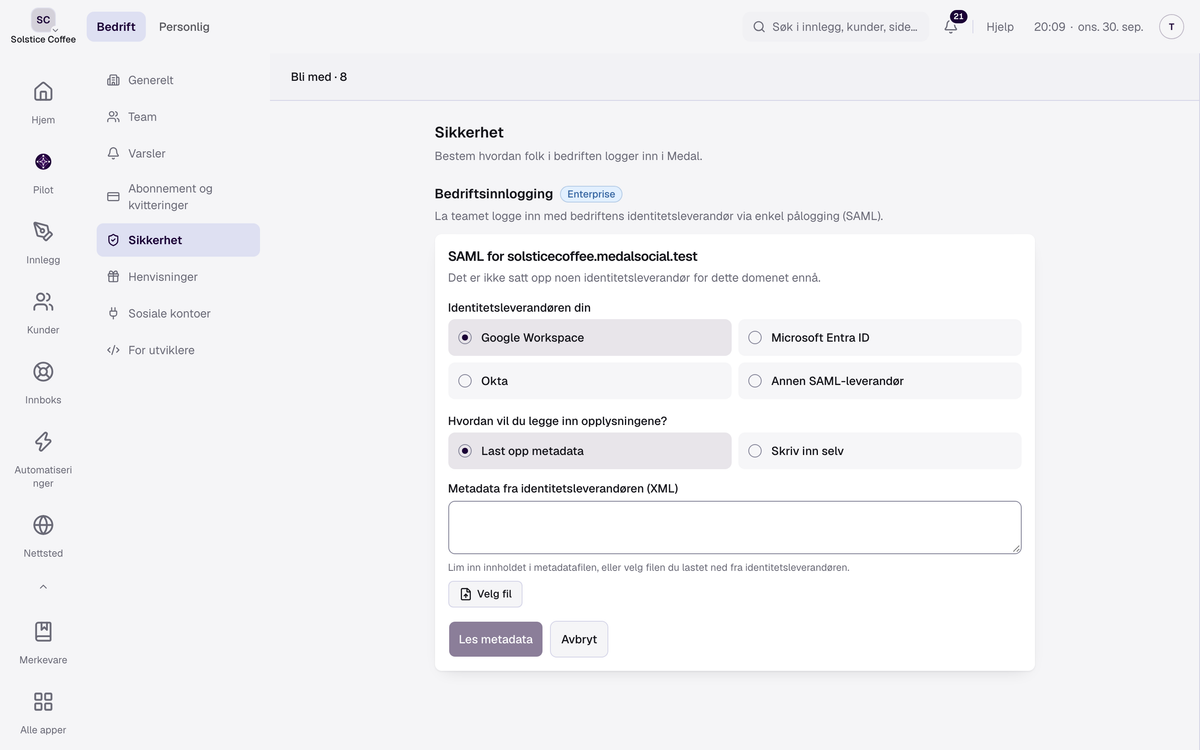Open the Hjelp link

[x=1000, y=27]
